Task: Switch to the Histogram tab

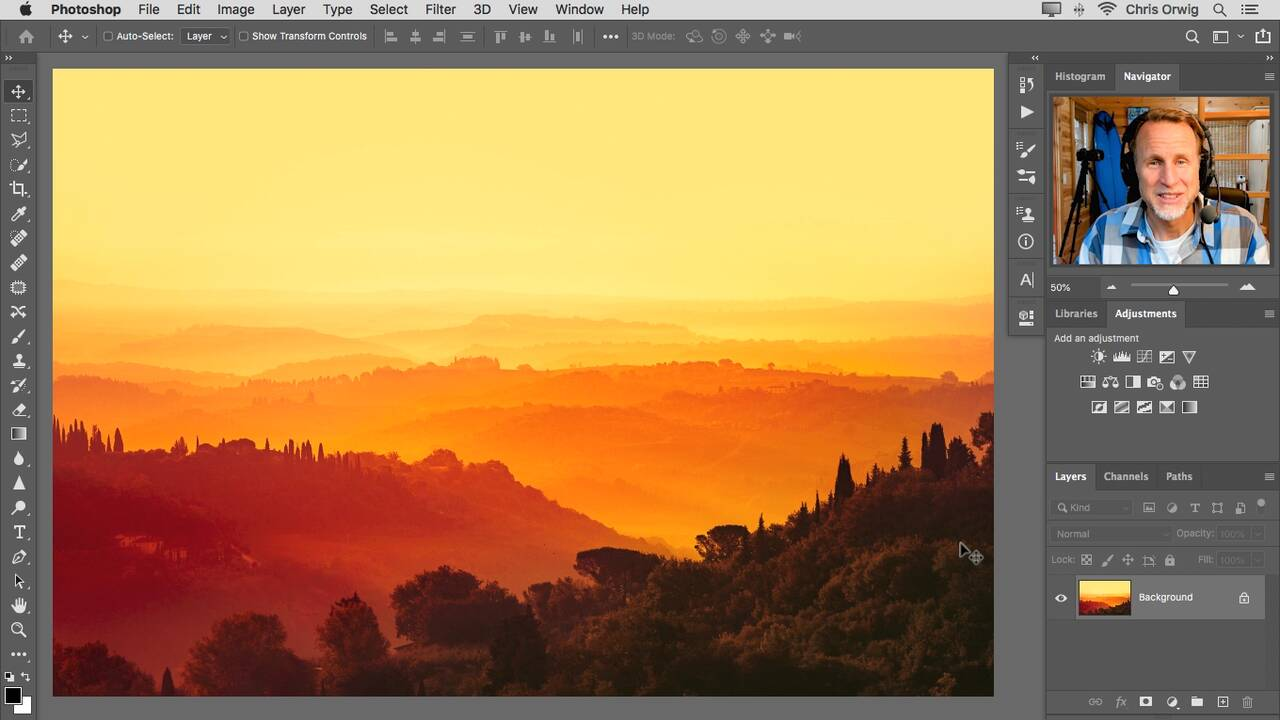Action: (x=1080, y=76)
